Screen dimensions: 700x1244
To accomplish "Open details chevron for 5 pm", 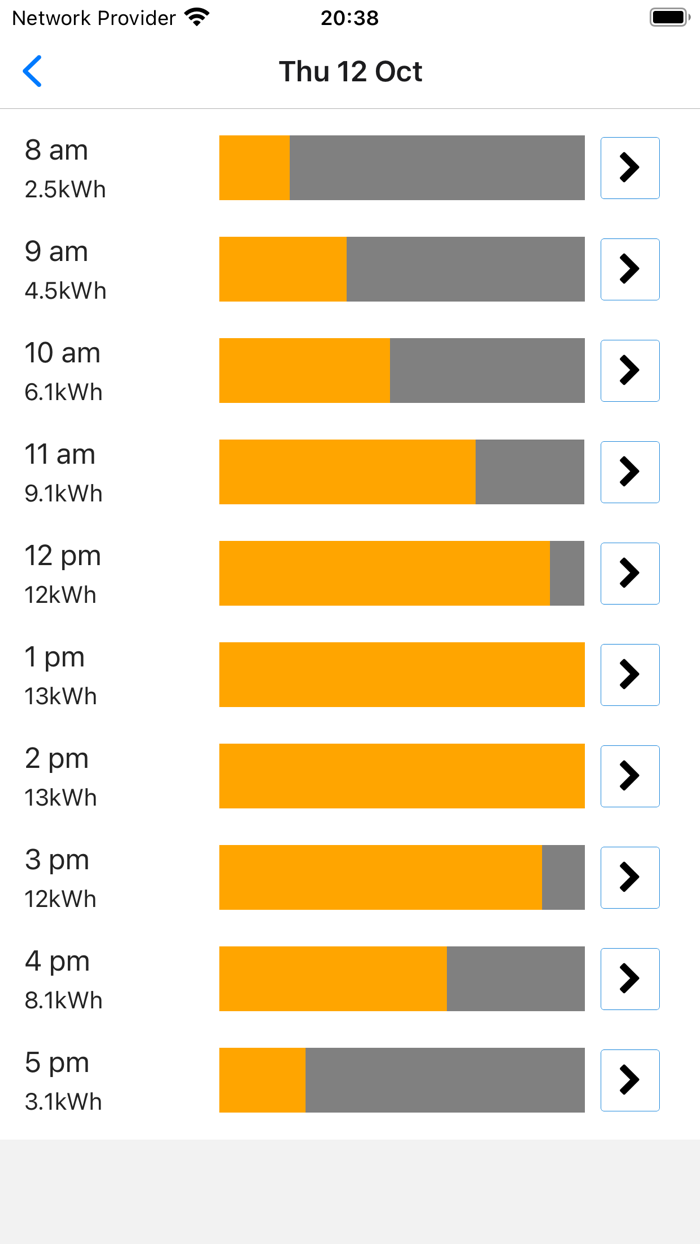I will point(629,1080).
